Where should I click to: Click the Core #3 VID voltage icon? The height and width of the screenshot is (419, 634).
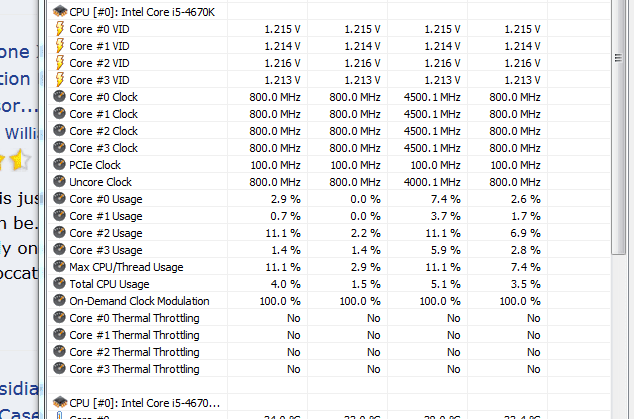tap(58, 80)
